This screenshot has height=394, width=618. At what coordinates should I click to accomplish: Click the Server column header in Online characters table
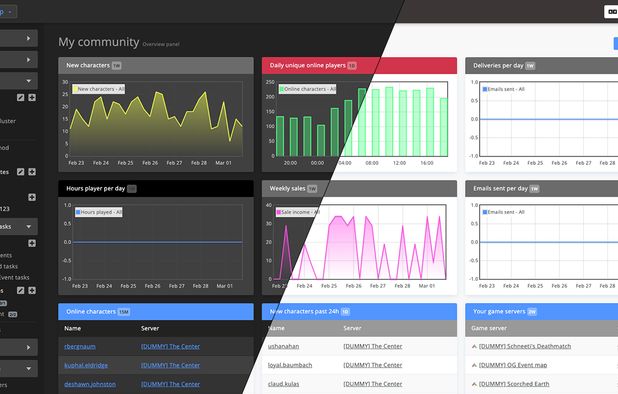click(150, 328)
